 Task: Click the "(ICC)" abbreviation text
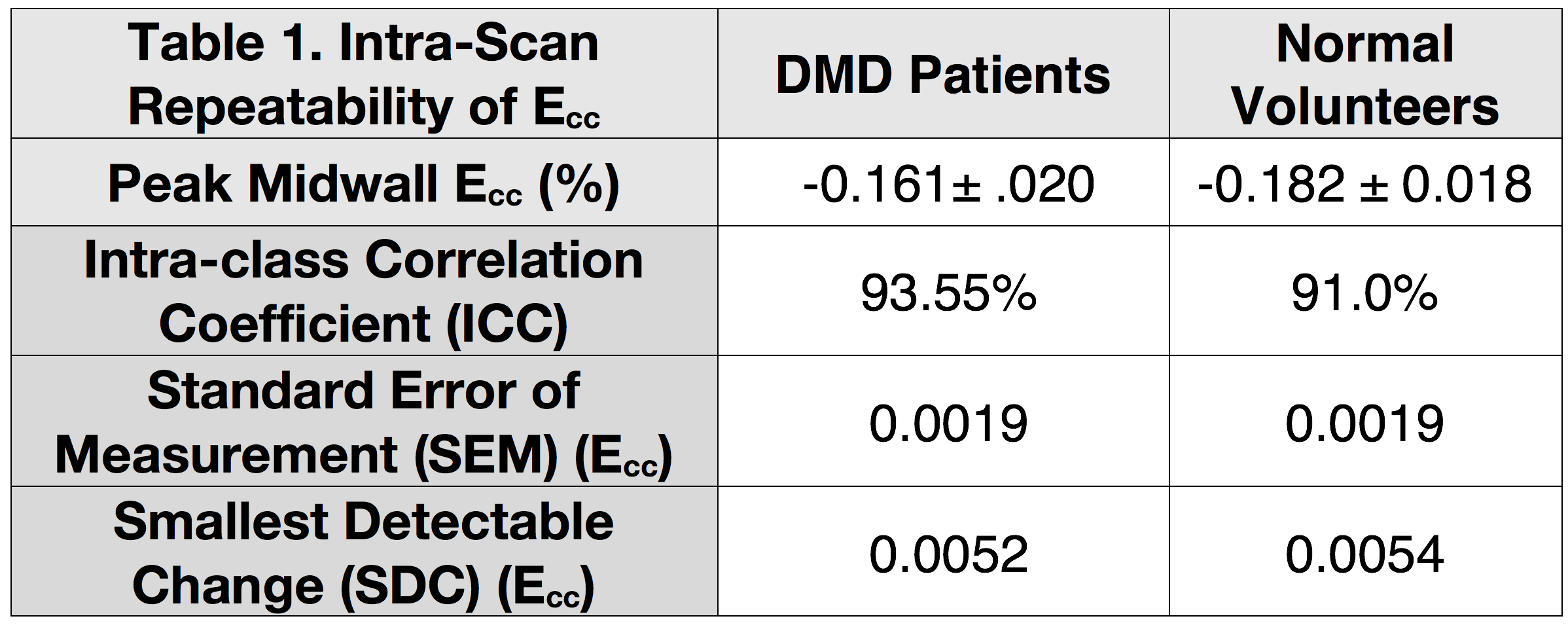click(507, 325)
